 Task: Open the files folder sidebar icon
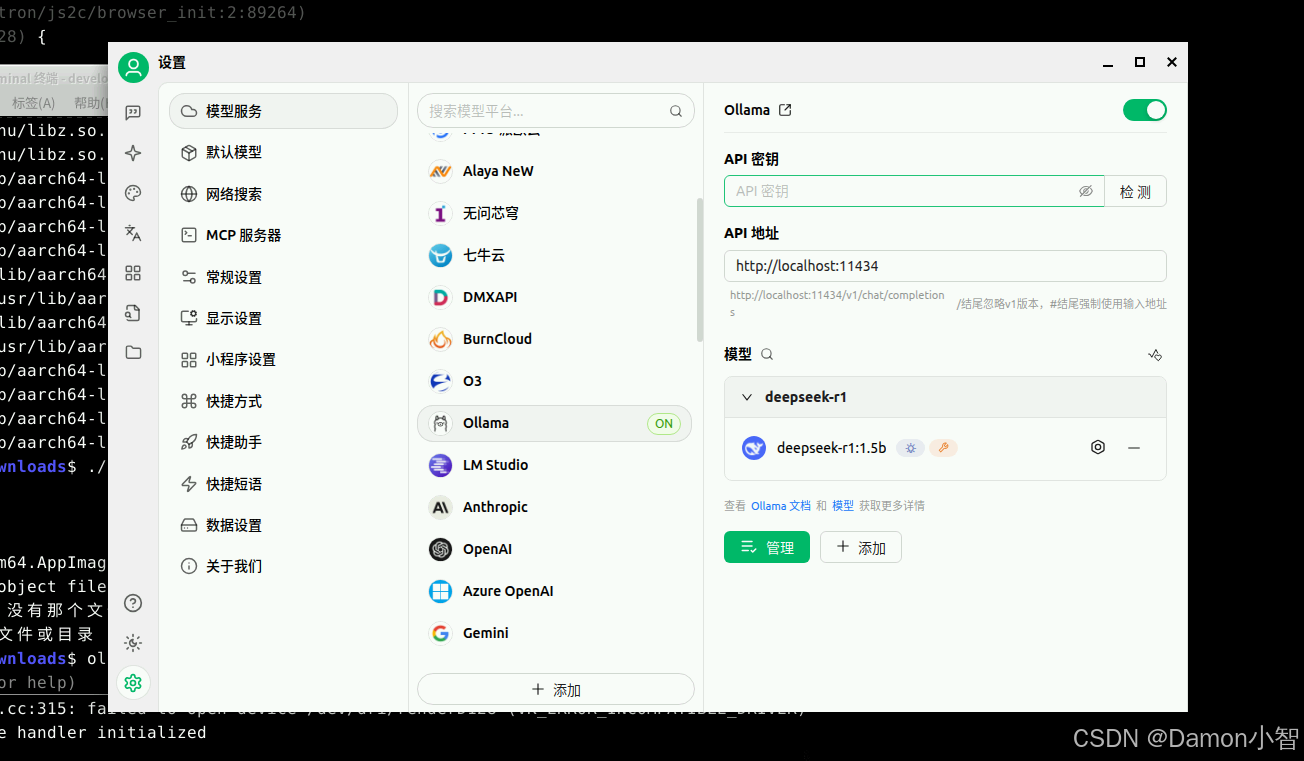coord(133,352)
